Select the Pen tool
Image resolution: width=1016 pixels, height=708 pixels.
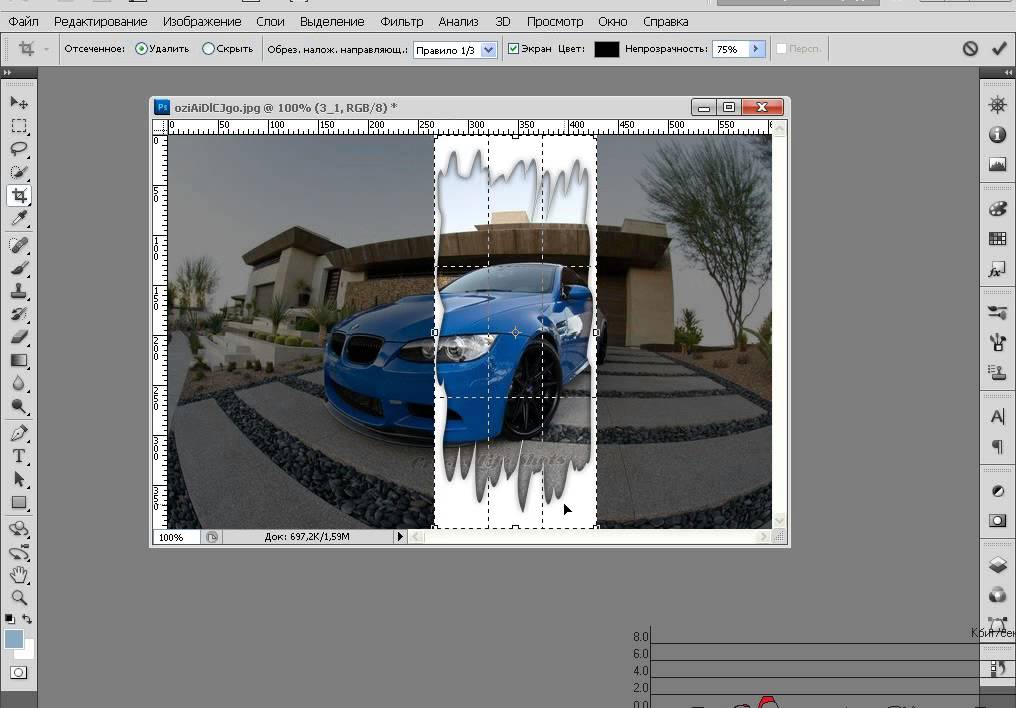tap(19, 433)
